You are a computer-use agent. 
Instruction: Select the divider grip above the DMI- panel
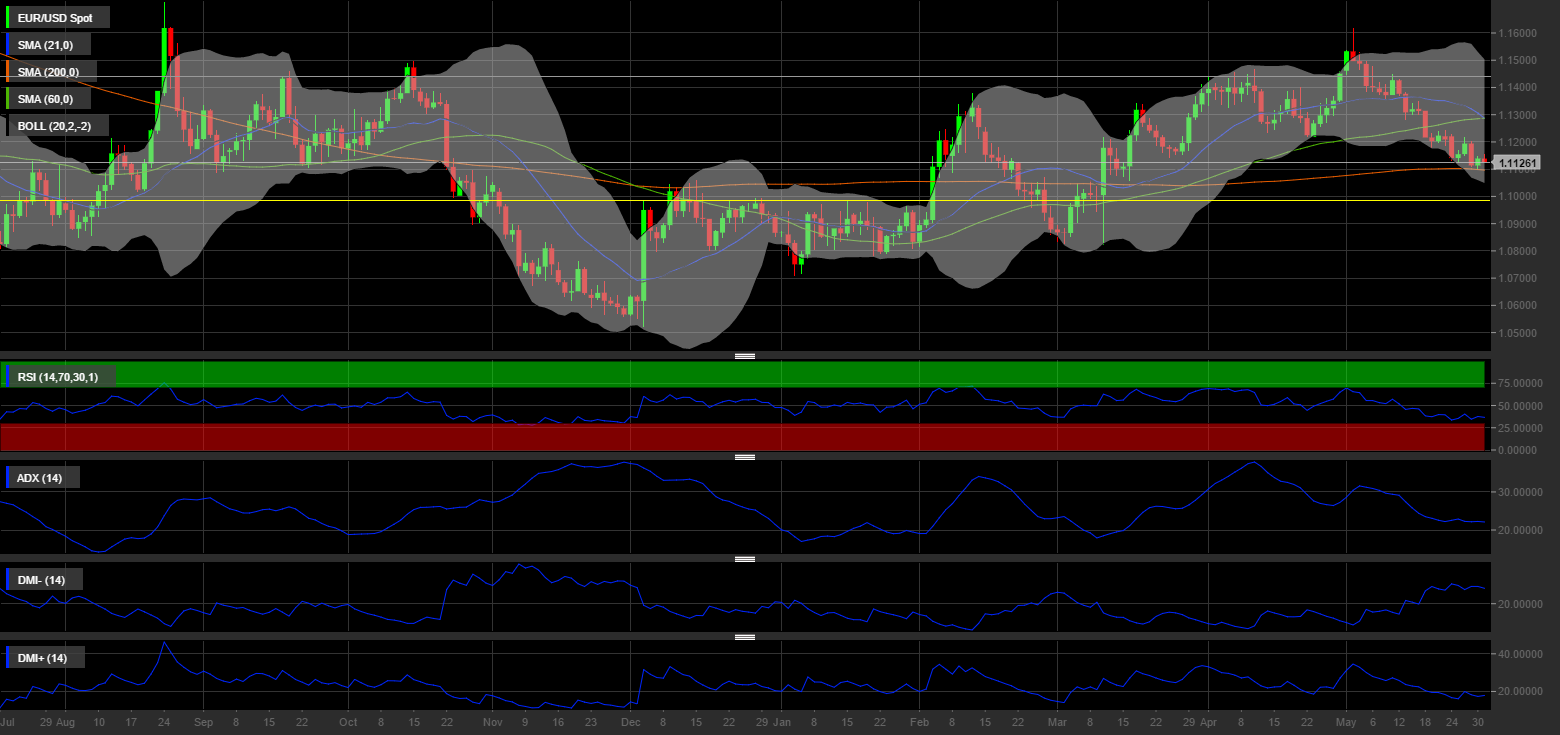tap(744, 560)
